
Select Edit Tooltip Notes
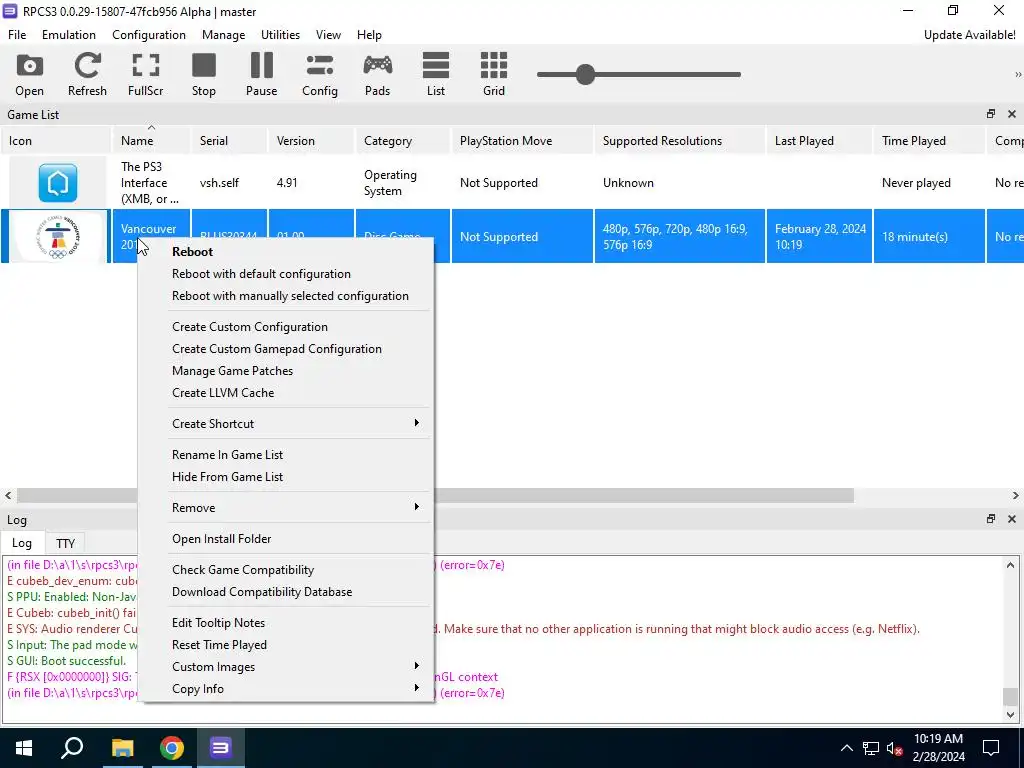(x=286, y=622)
